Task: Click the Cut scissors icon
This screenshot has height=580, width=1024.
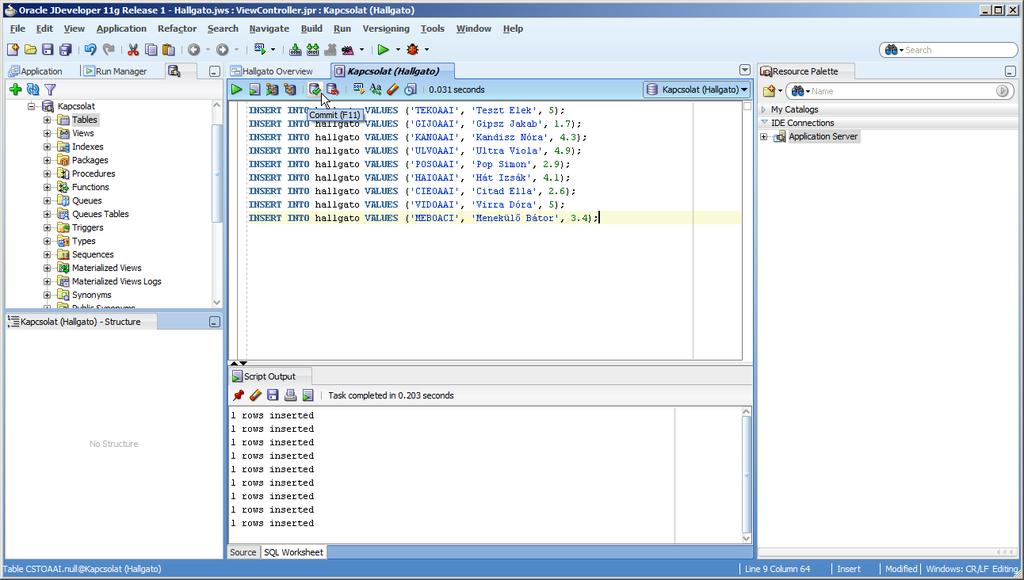Action: (133, 50)
